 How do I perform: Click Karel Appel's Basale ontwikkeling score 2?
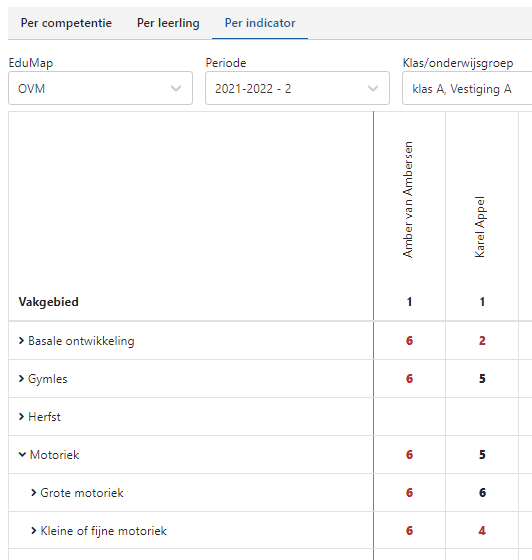click(482, 341)
